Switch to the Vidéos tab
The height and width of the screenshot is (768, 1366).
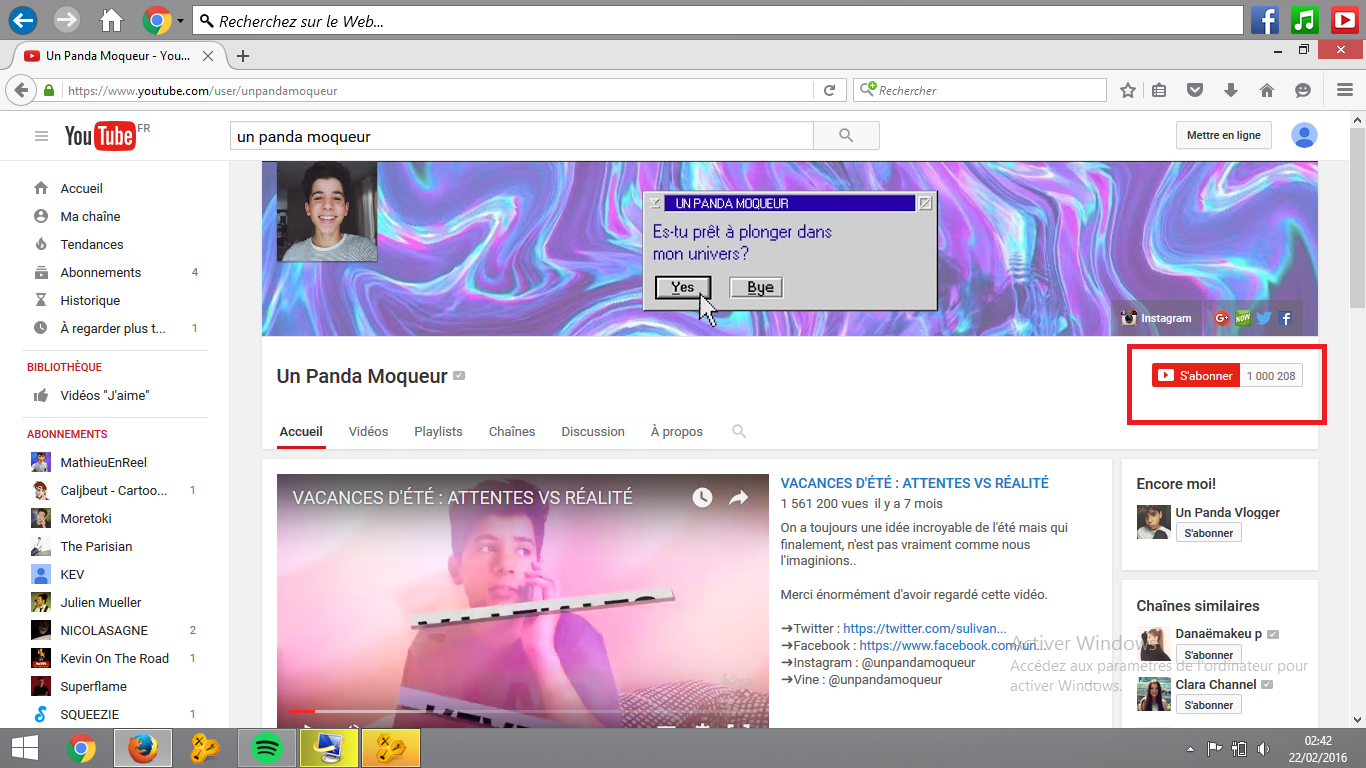(368, 431)
